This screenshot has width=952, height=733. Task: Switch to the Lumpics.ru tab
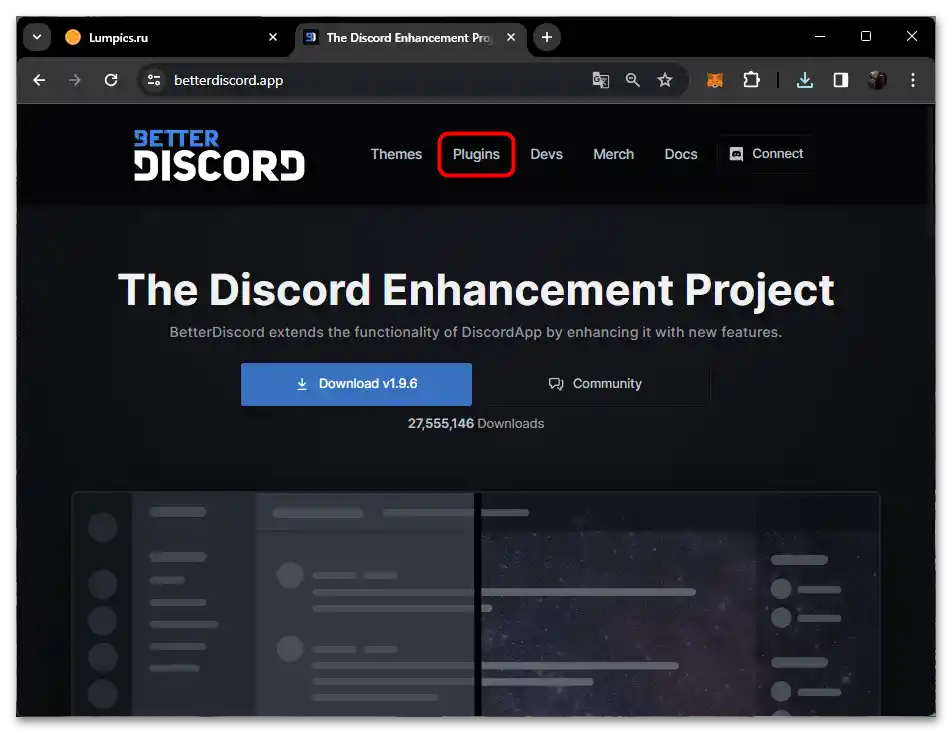pos(170,38)
